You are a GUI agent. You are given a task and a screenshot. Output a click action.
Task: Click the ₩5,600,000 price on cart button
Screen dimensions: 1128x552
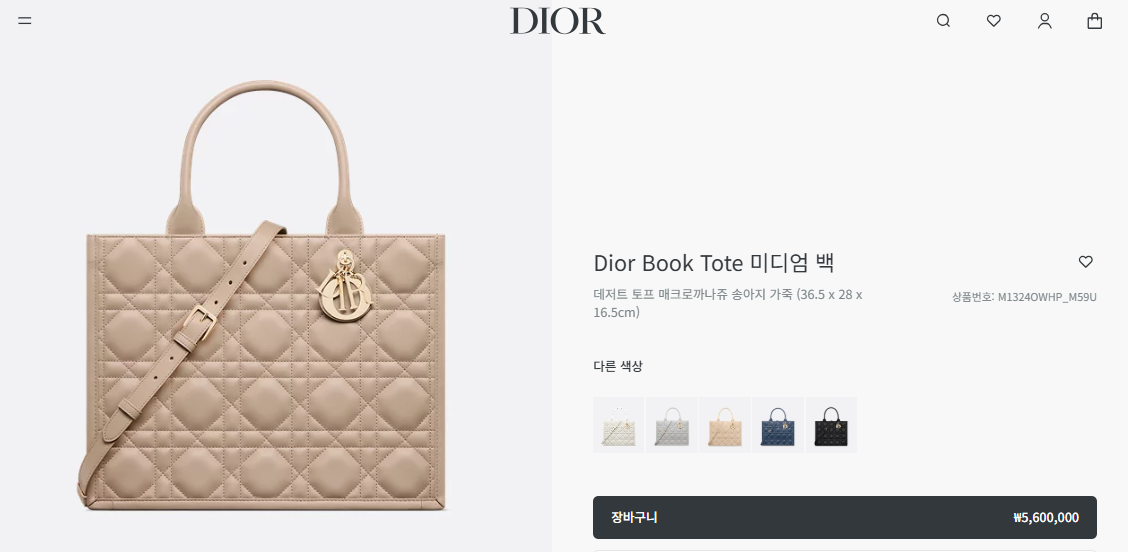click(x=1046, y=517)
